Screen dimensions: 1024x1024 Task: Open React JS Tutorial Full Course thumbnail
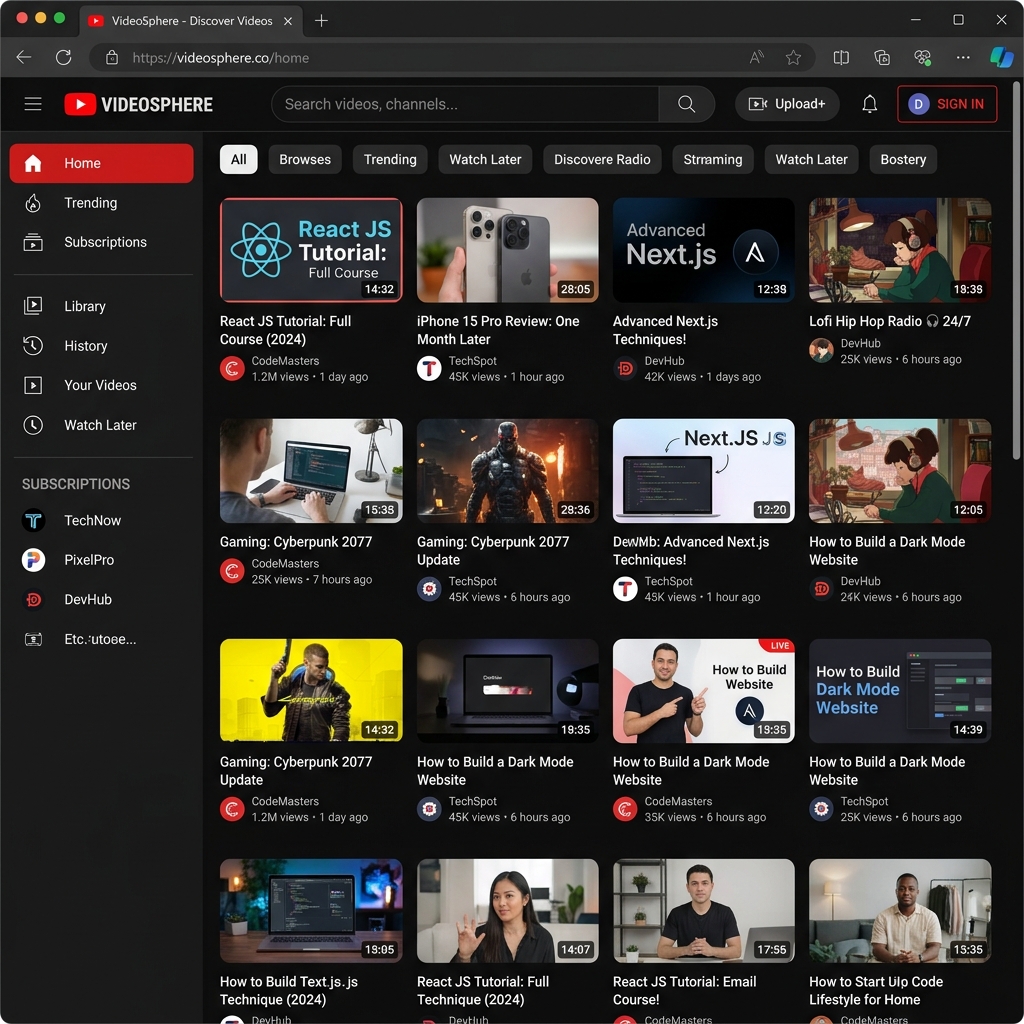[x=311, y=250]
